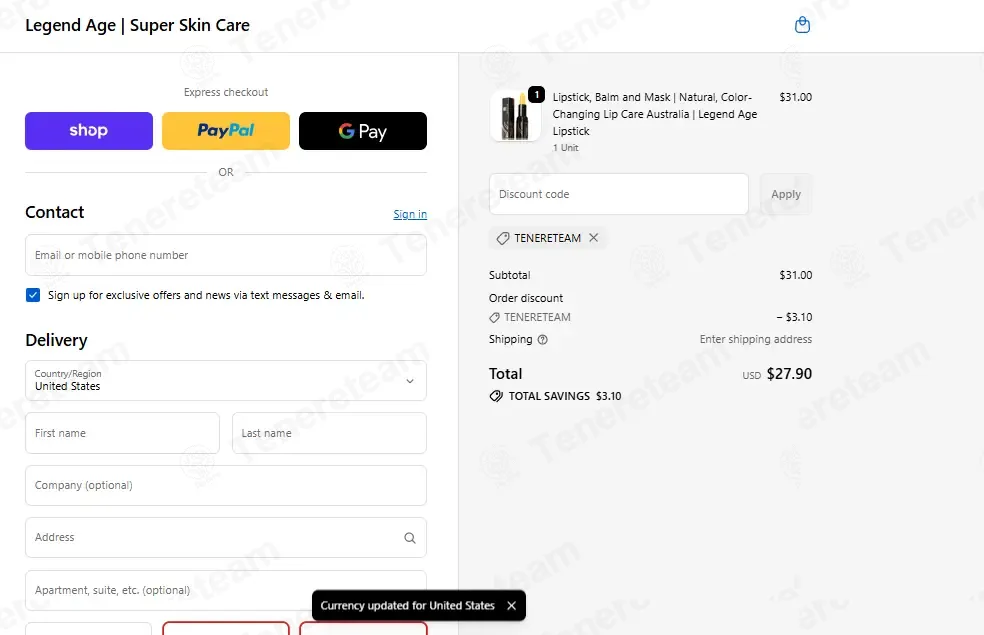Pay with Shop Pay express checkout
The width and height of the screenshot is (984, 635).
pos(89,131)
